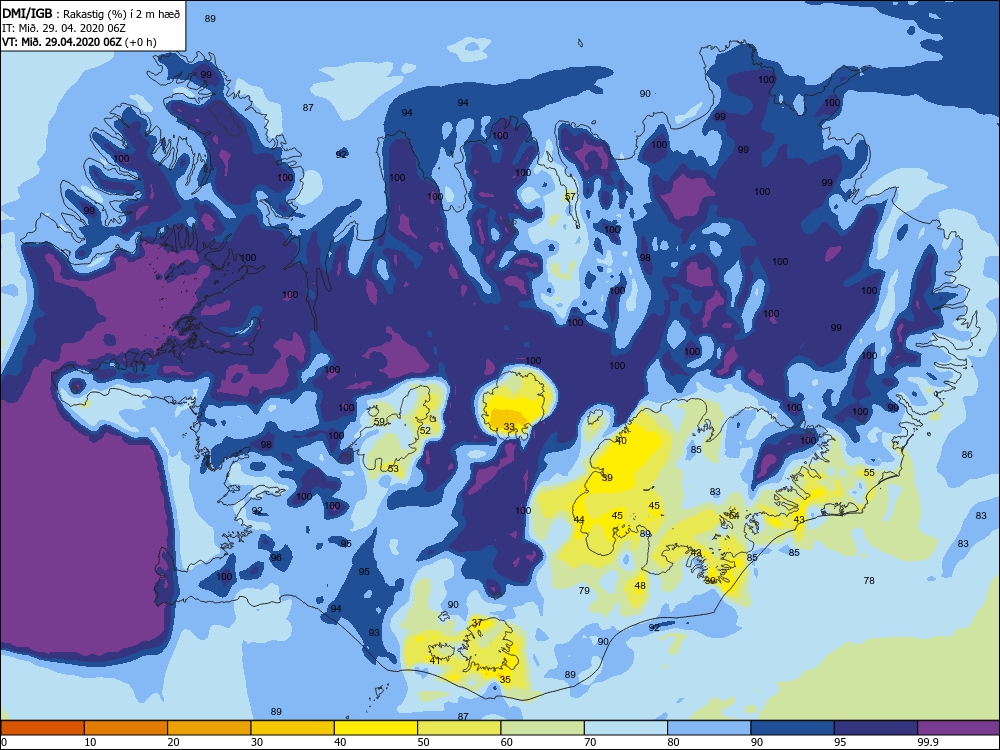
Task: Choose the medium blue 90–95 legend swatch
Action: 793,728
